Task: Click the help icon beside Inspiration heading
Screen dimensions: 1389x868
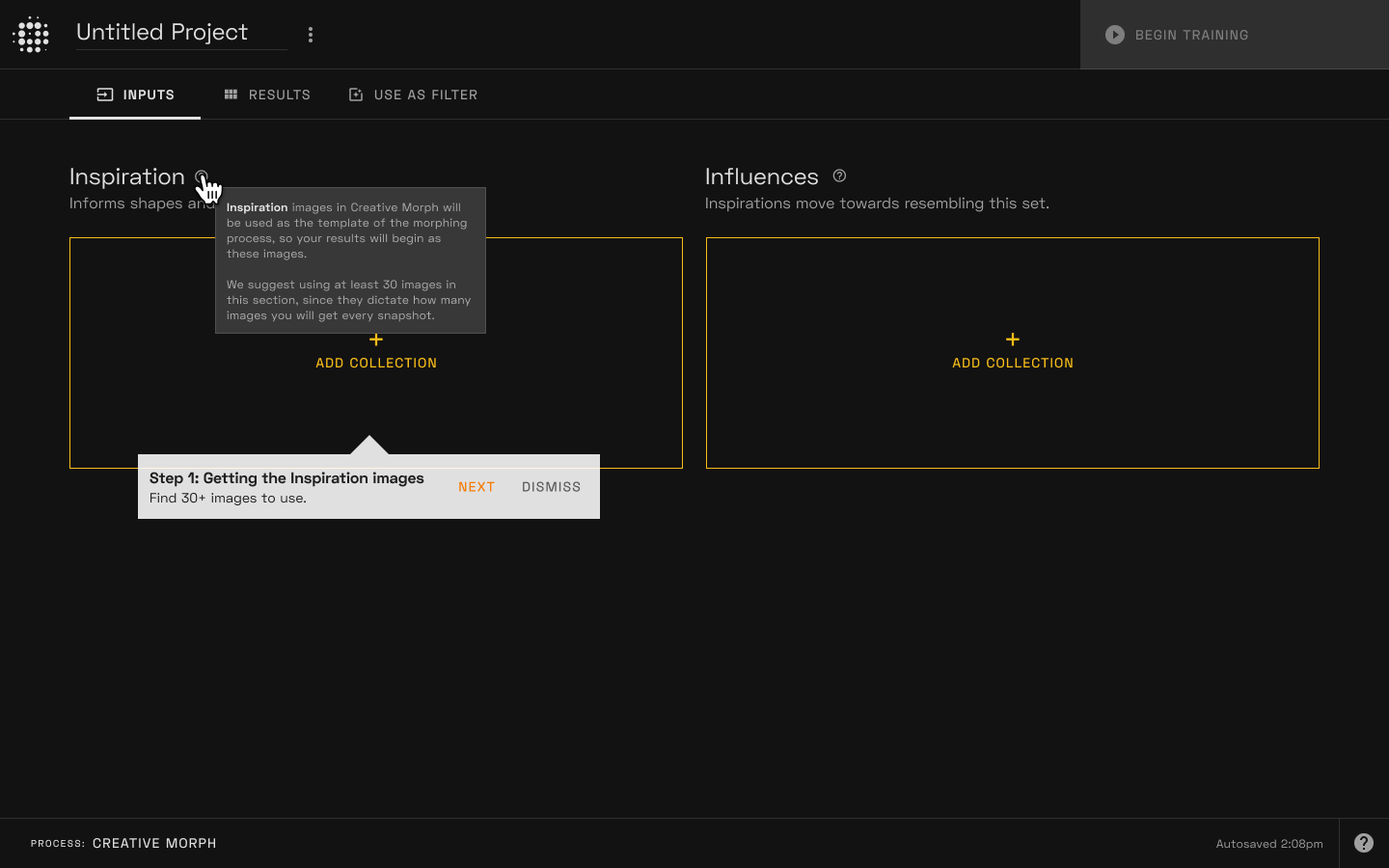Action: click(x=201, y=176)
